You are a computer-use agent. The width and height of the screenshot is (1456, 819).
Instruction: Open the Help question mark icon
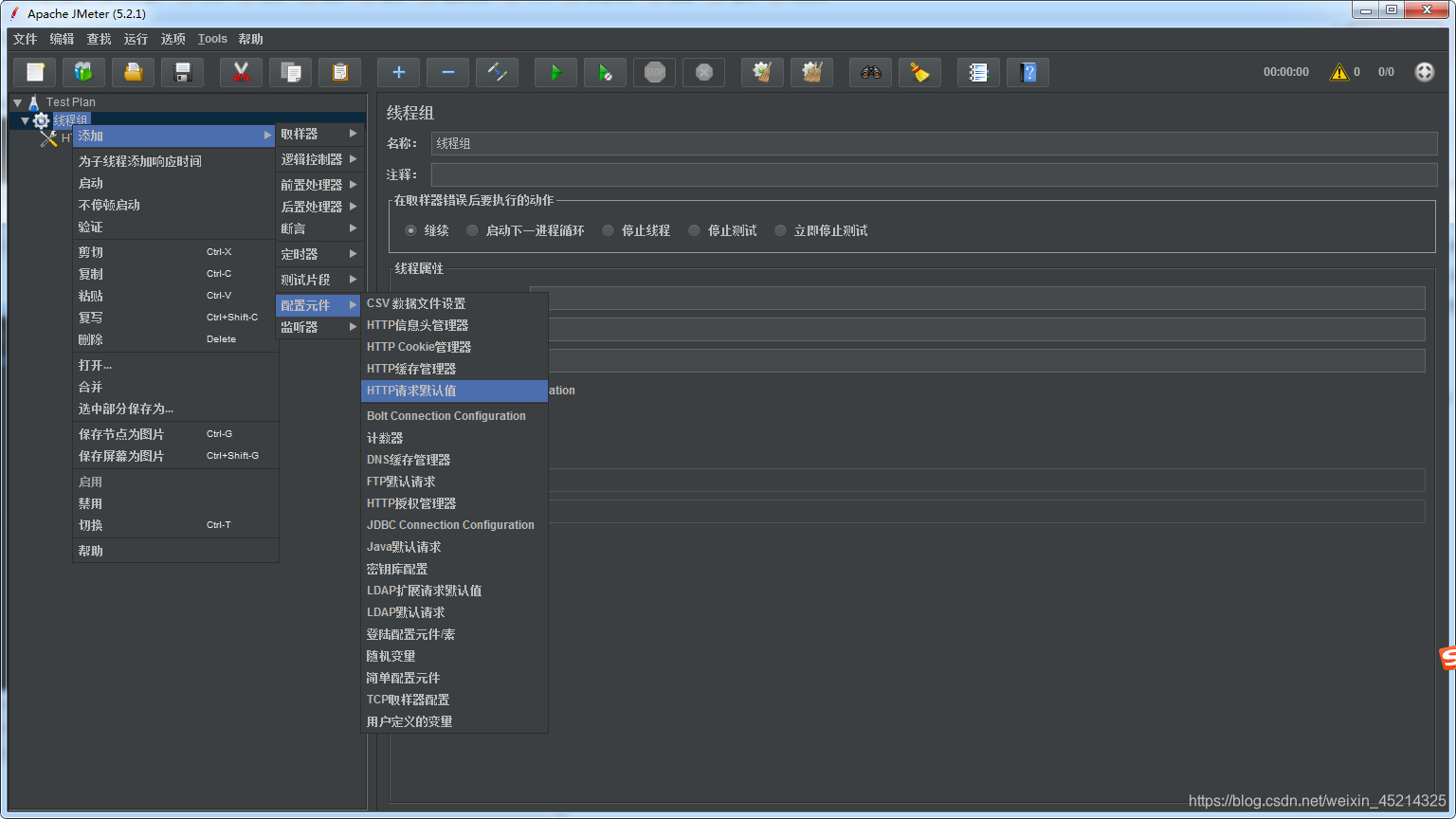(1028, 72)
